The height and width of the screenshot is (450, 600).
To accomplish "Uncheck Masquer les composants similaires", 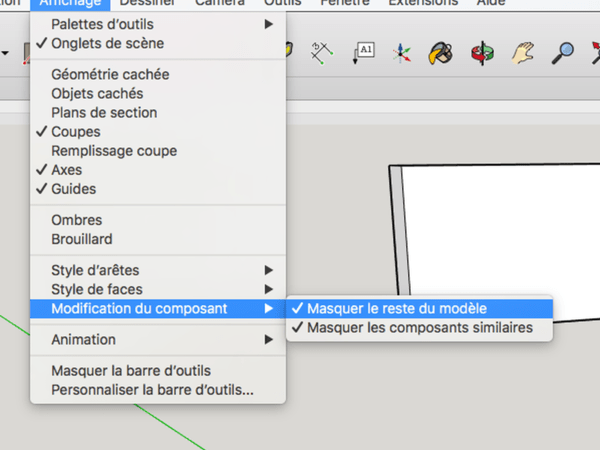I will click(420, 328).
